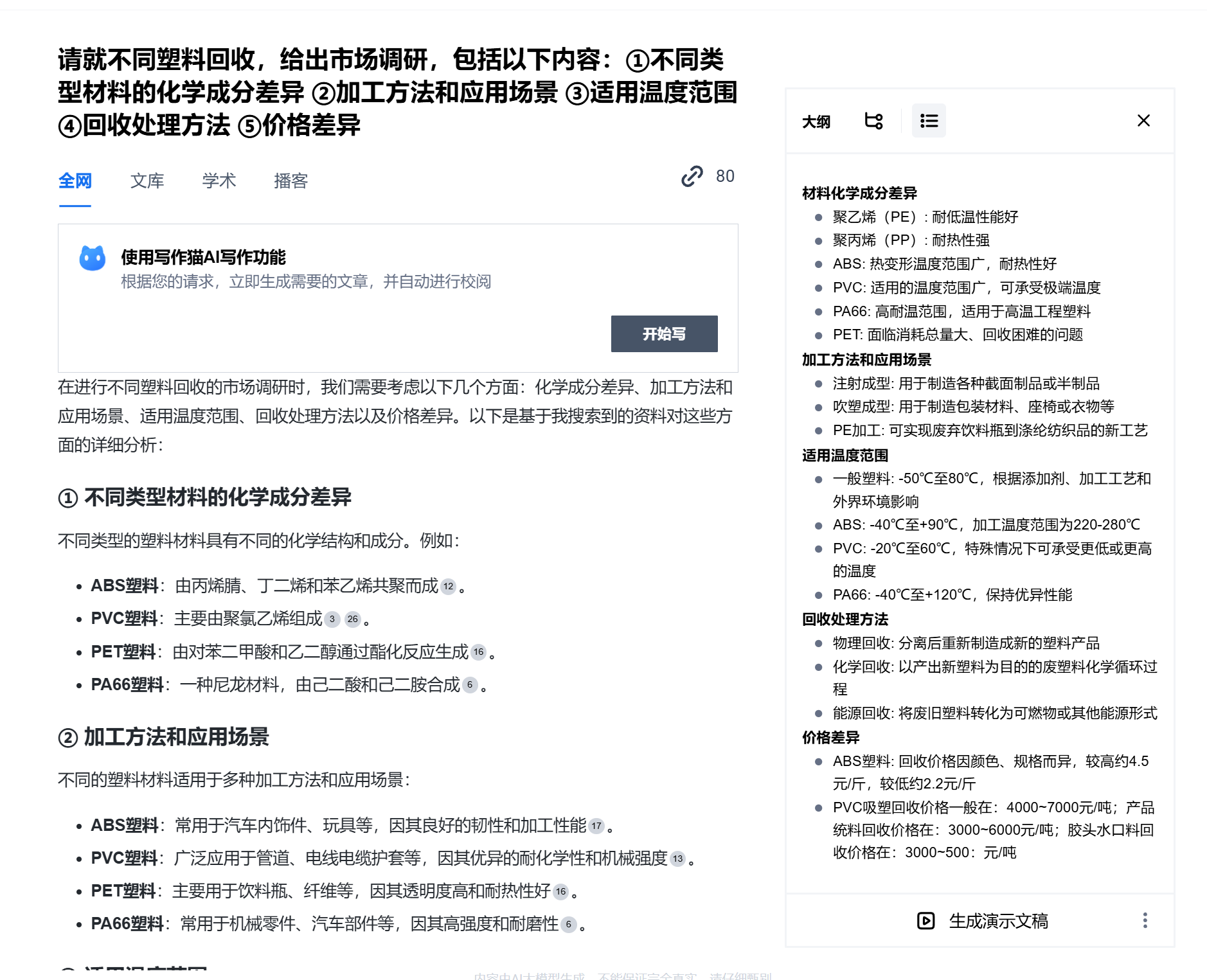This screenshot has width=1207, height=980.
Task: Open citation 17 after ABS applications line
Action: tap(597, 826)
